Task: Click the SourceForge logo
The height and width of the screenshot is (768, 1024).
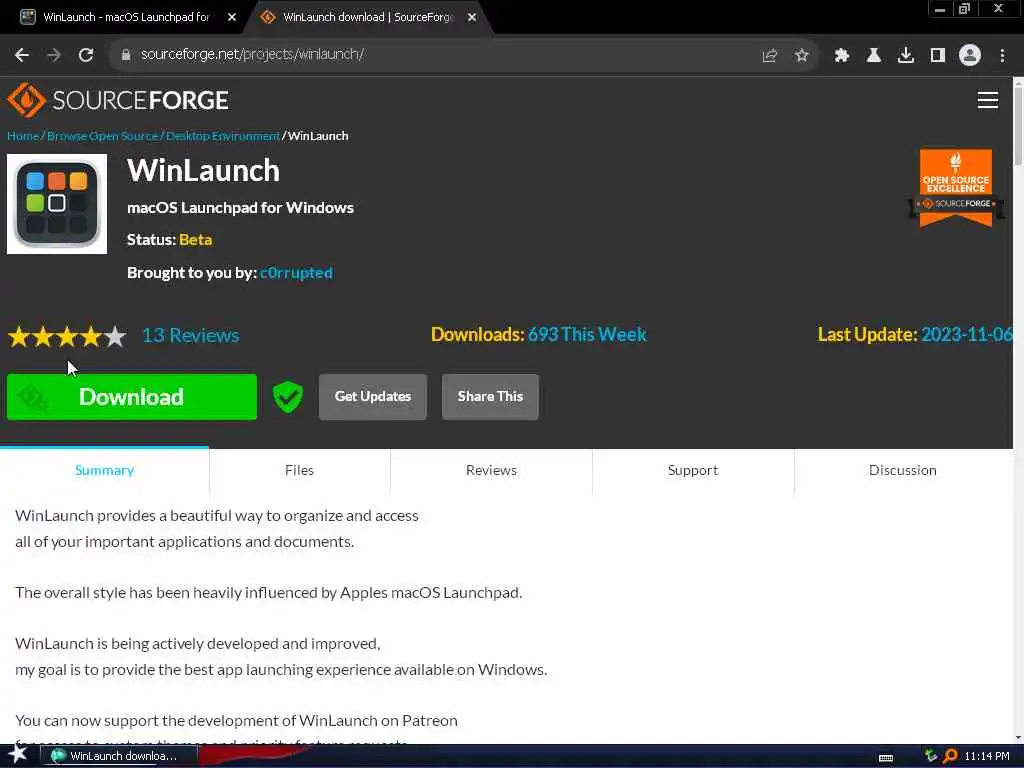Action: (118, 100)
